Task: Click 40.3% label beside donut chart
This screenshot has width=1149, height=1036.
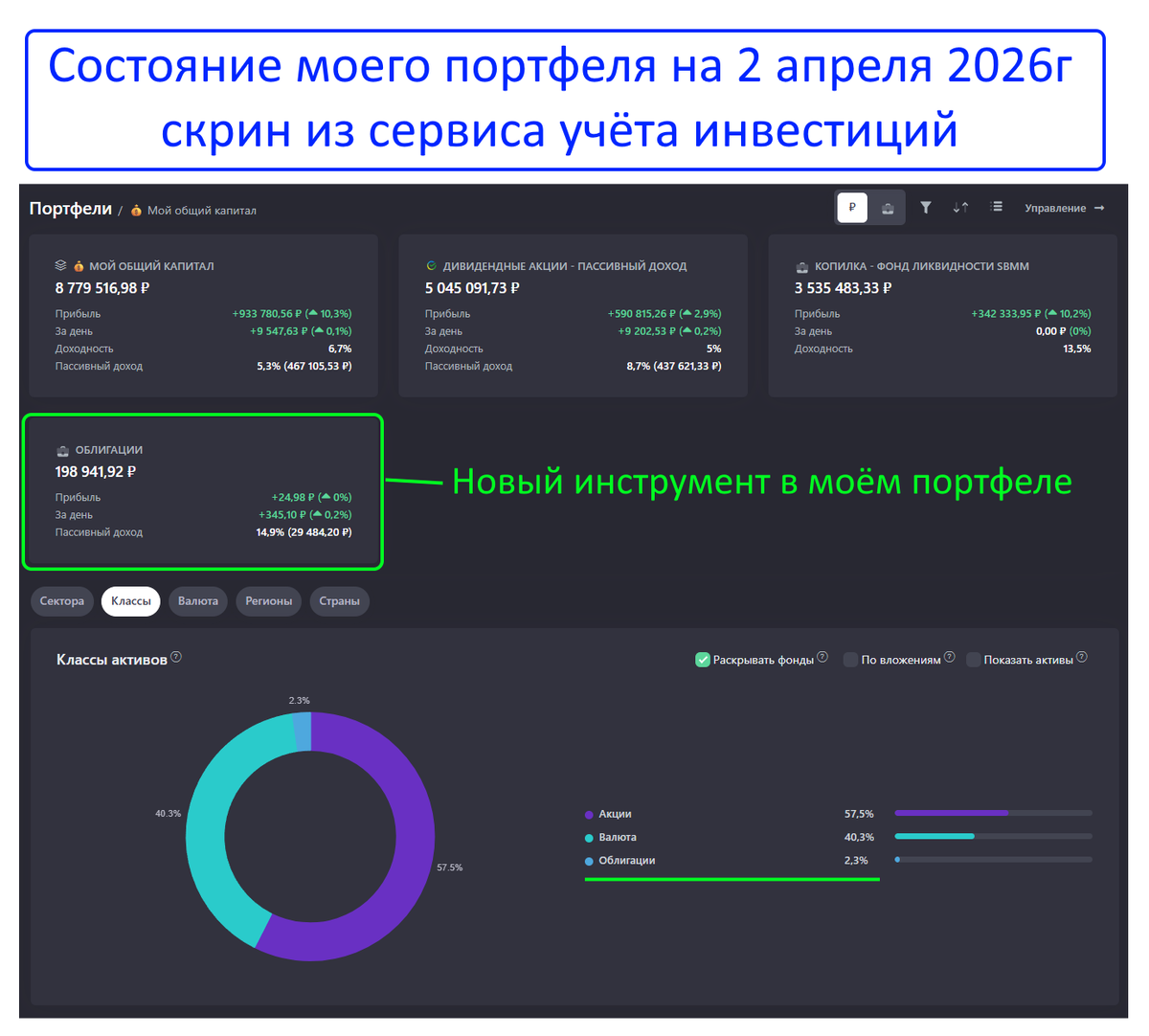Action: click(x=169, y=814)
